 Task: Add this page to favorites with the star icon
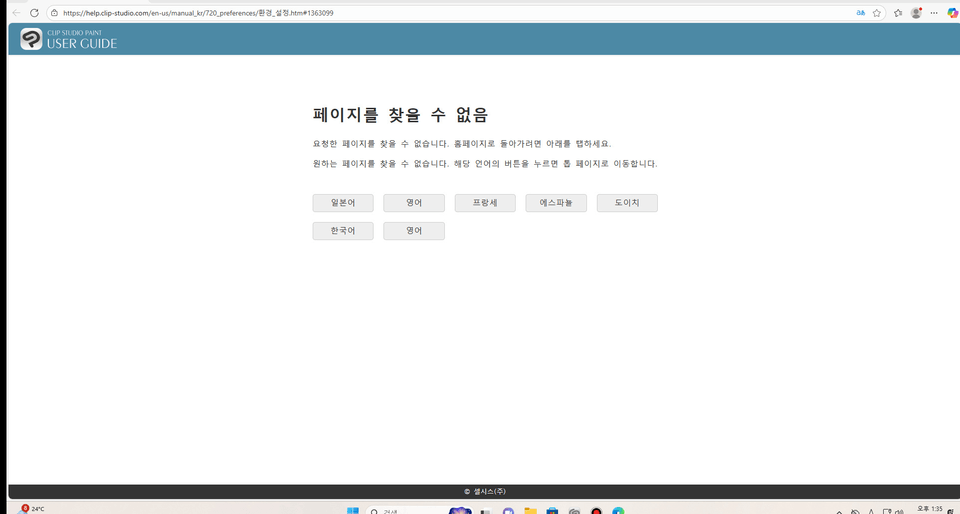coord(876,13)
